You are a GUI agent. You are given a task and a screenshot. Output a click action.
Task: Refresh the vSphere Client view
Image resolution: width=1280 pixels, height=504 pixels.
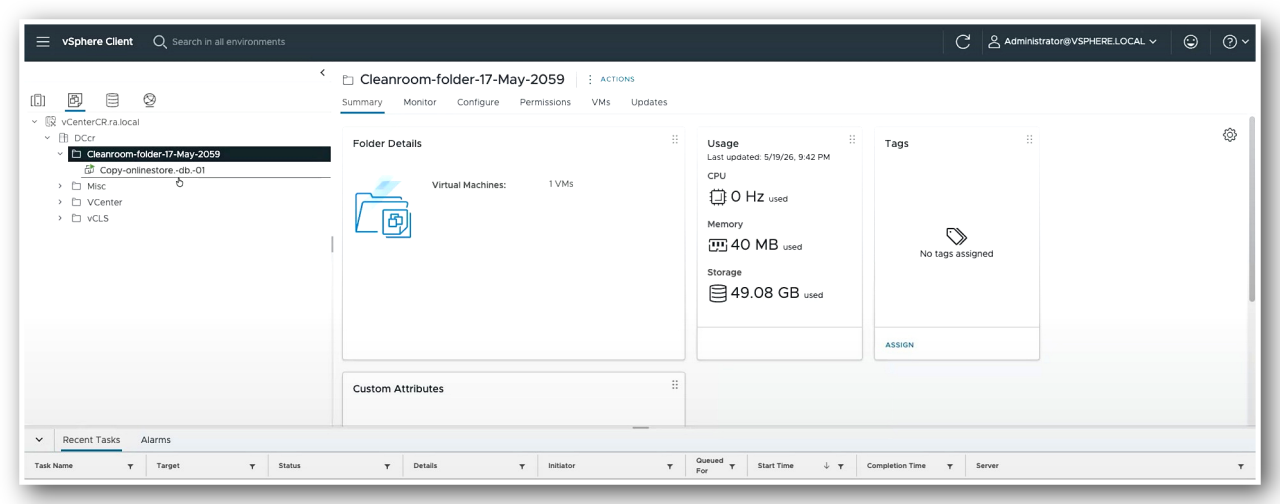(x=963, y=42)
